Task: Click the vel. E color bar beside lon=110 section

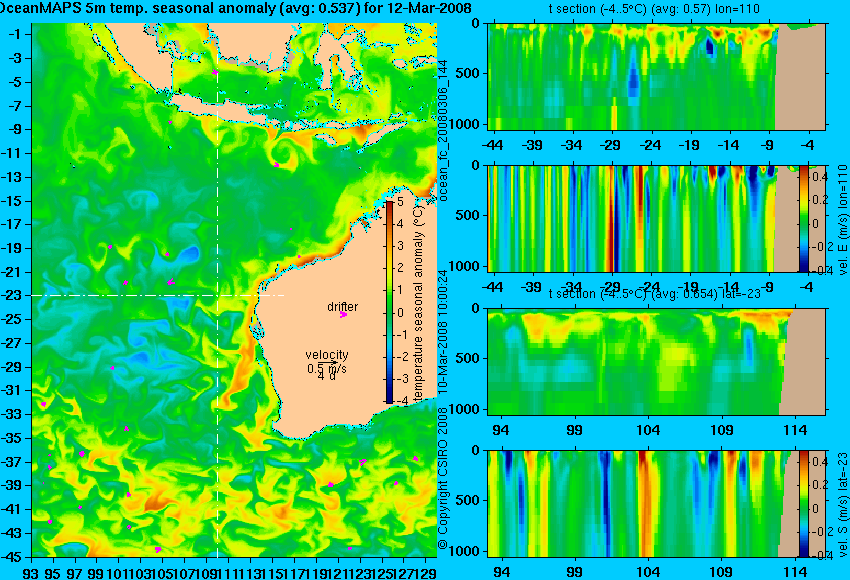Action: click(804, 218)
